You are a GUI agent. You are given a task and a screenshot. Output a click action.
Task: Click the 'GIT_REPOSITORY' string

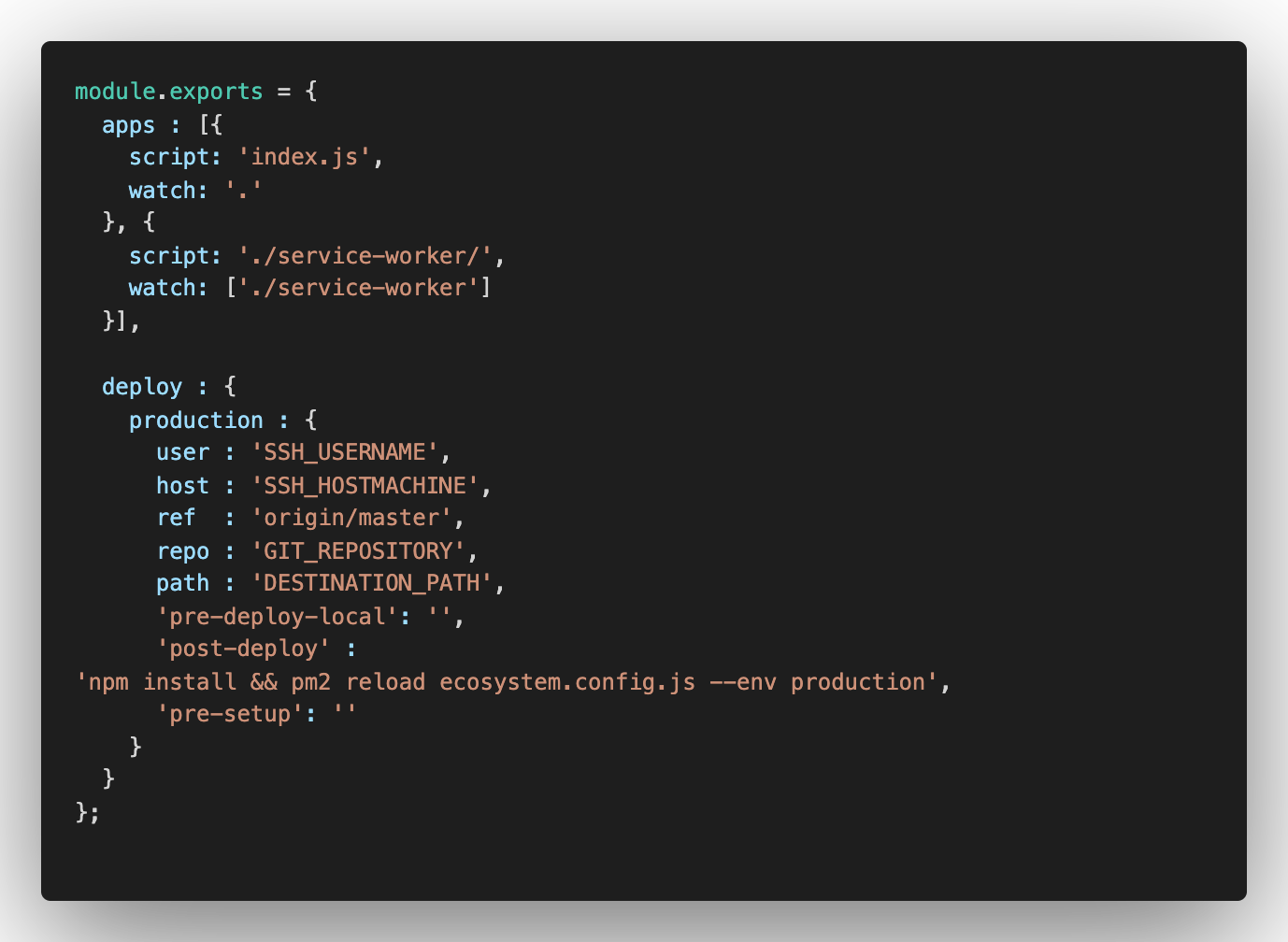359,551
